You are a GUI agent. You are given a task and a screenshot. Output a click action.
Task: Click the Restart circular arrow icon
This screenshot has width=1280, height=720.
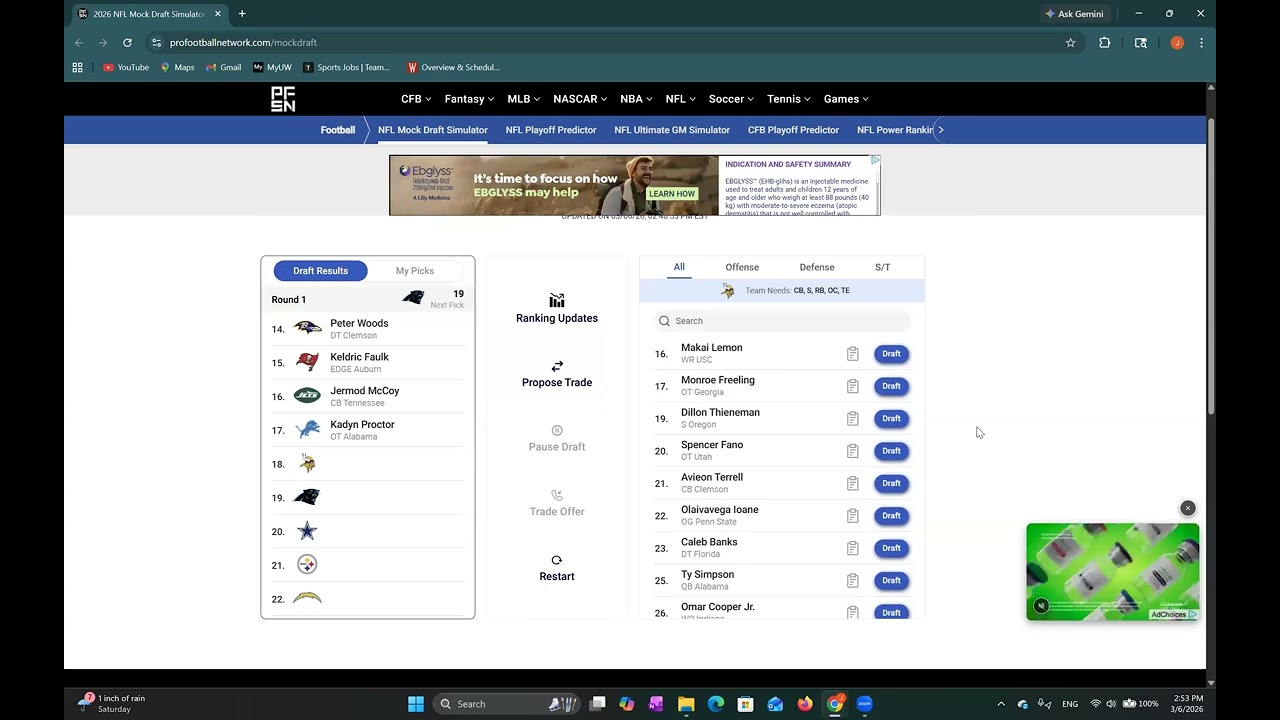point(557,560)
